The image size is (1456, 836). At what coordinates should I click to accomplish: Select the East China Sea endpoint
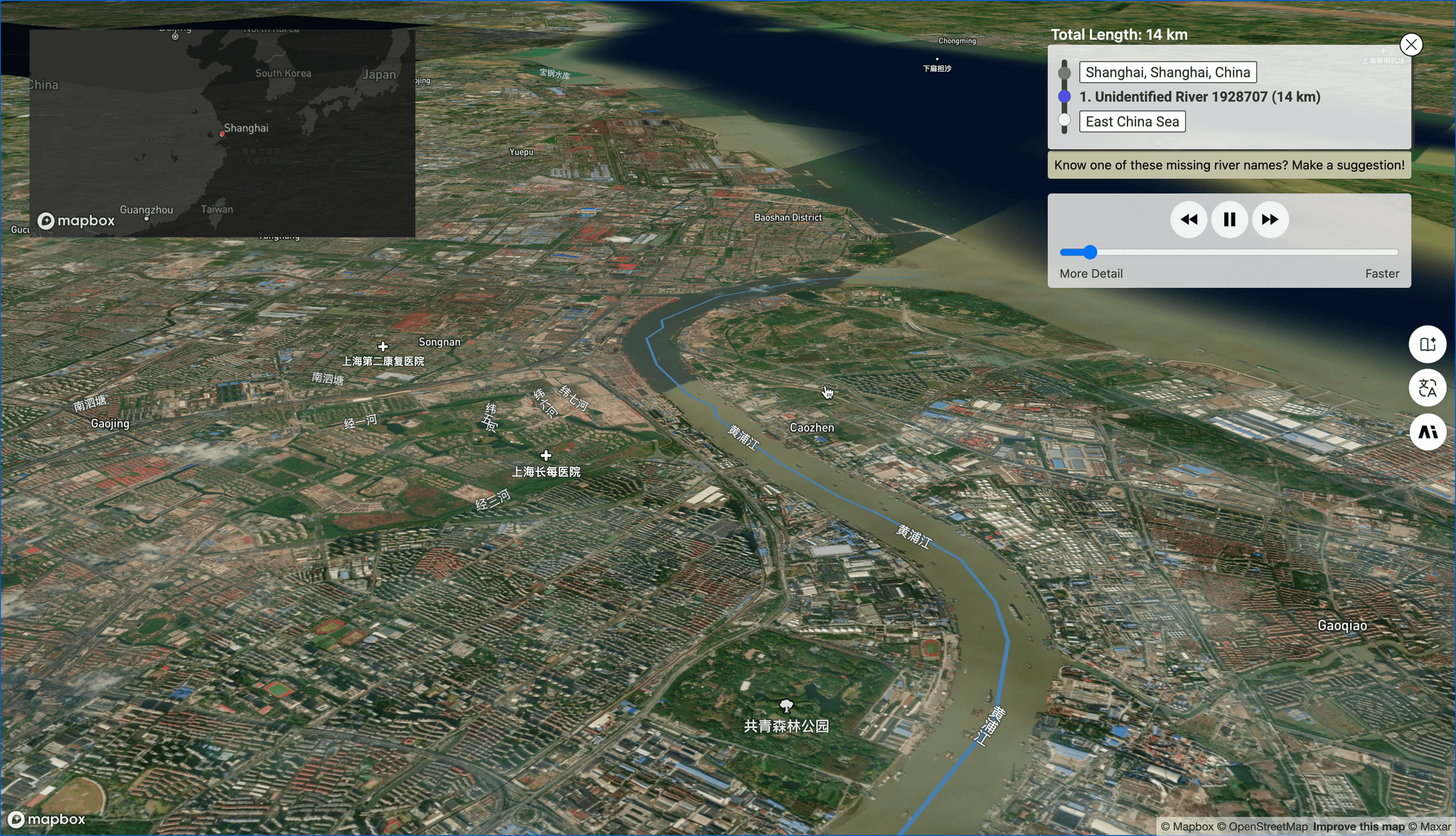pyautogui.click(x=1132, y=122)
